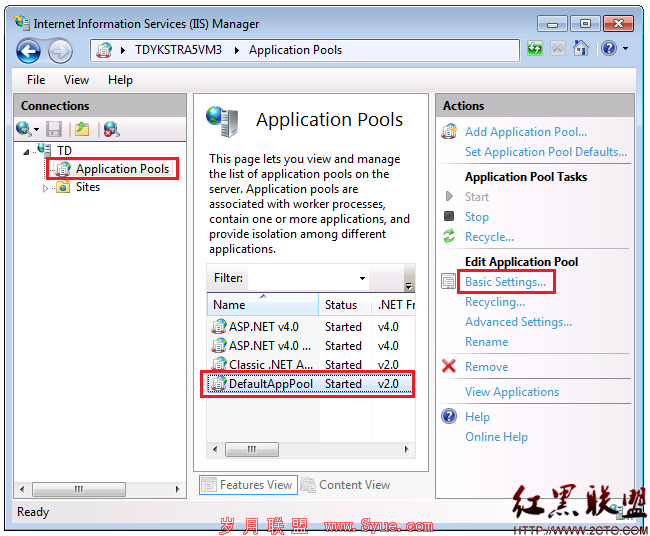Click the red X Remove icon
This screenshot has width=650, height=536.
click(x=449, y=366)
